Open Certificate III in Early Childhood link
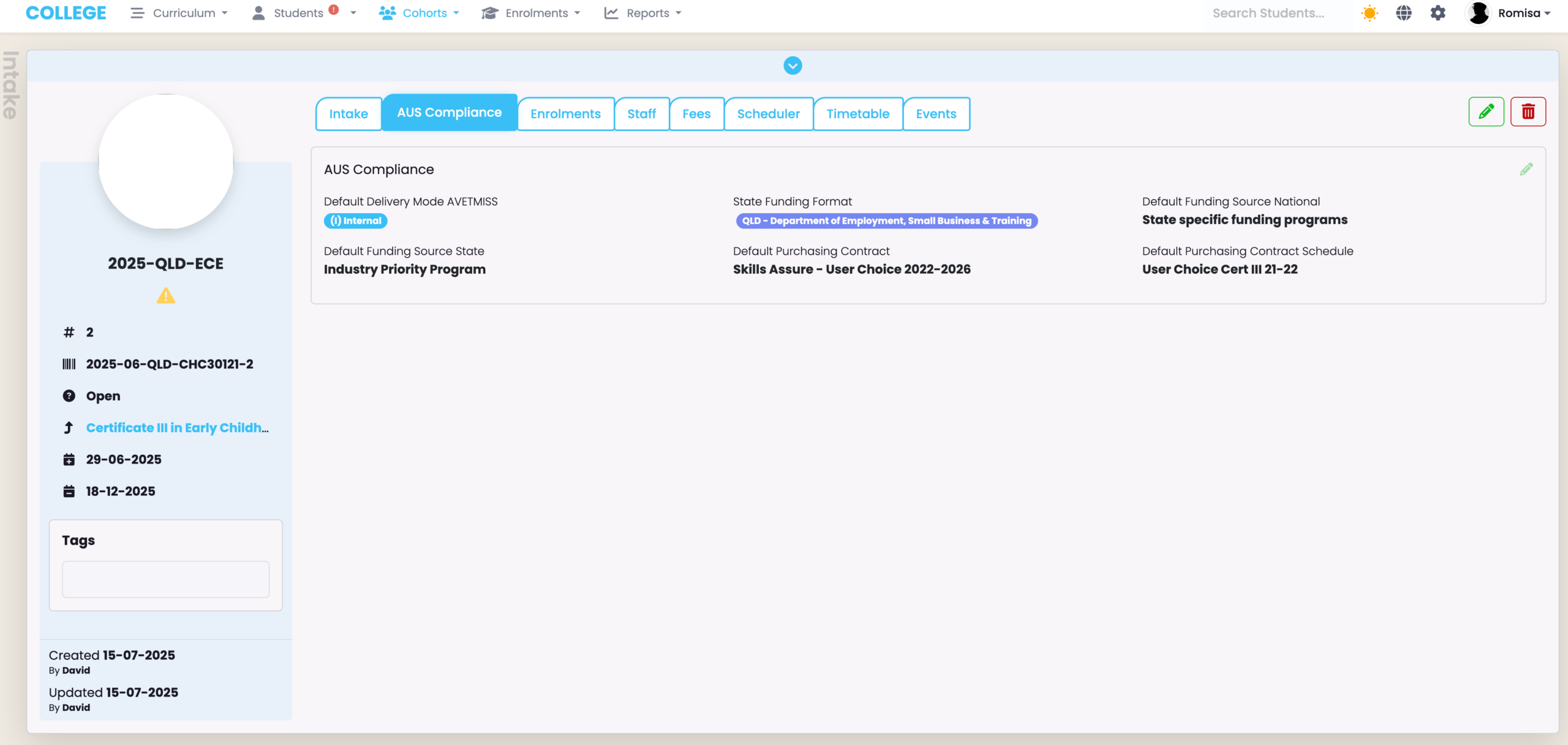1568x745 pixels. (177, 428)
